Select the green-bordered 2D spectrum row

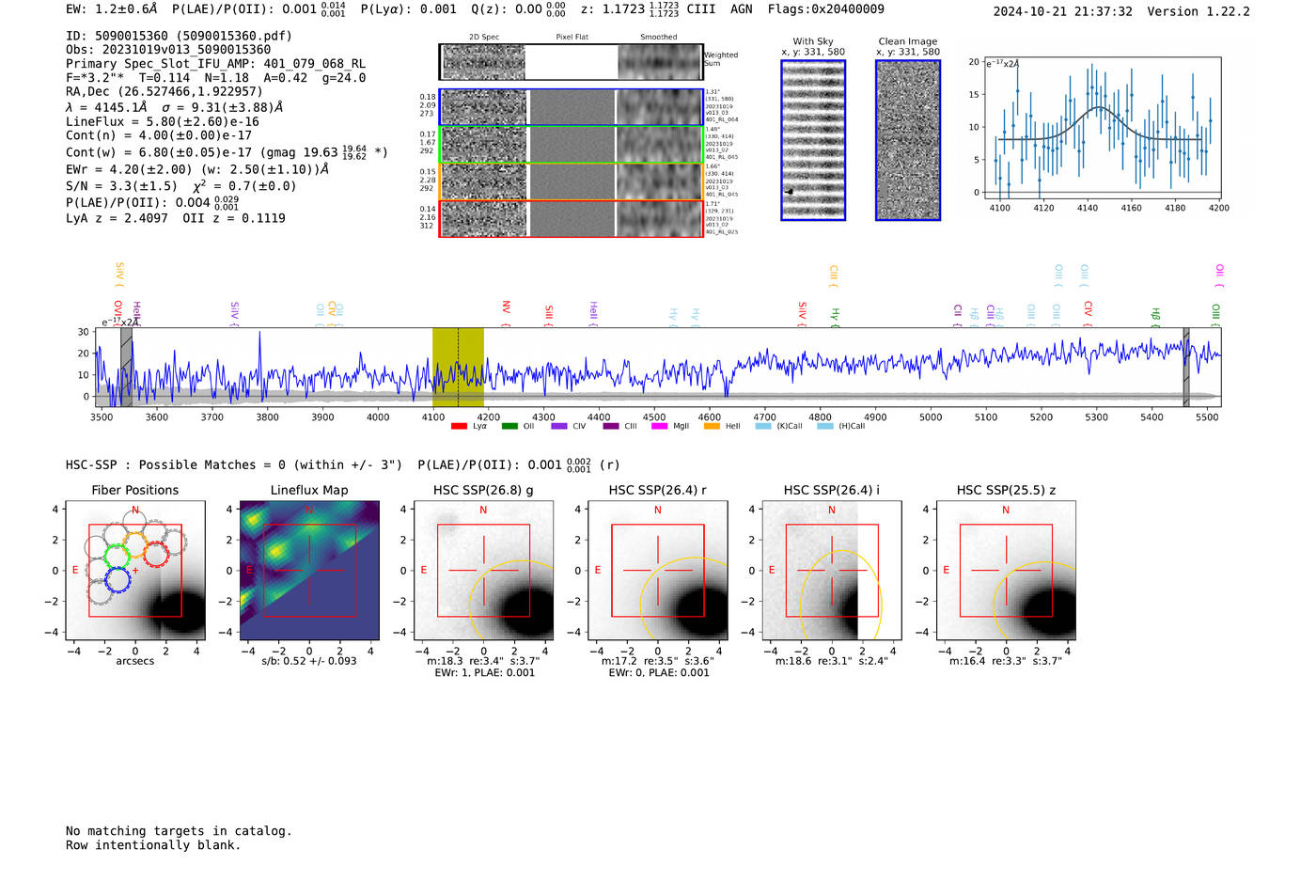572,145
